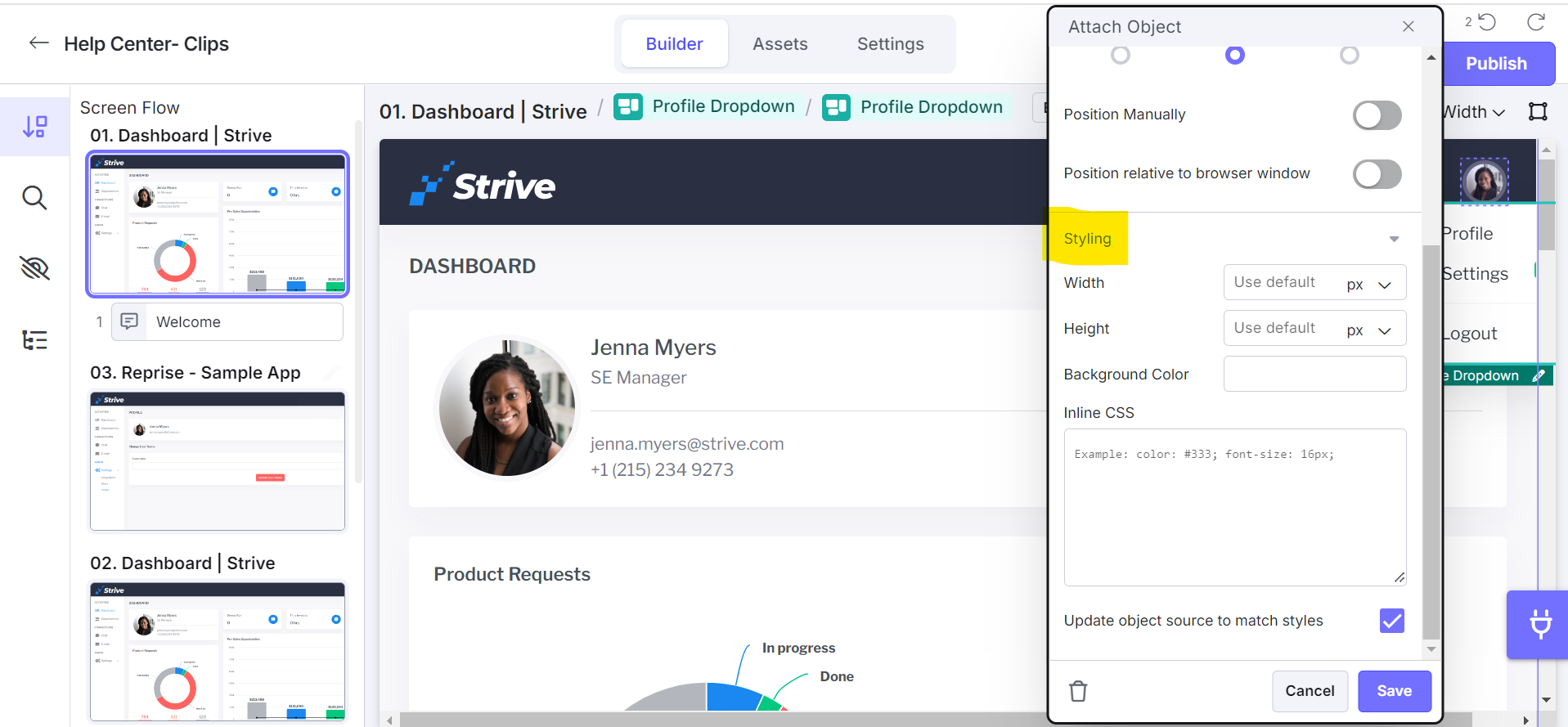Viewport: 1568px width, 727px height.
Task: Click Settings in the preview dropdown menu
Action: click(x=1476, y=274)
